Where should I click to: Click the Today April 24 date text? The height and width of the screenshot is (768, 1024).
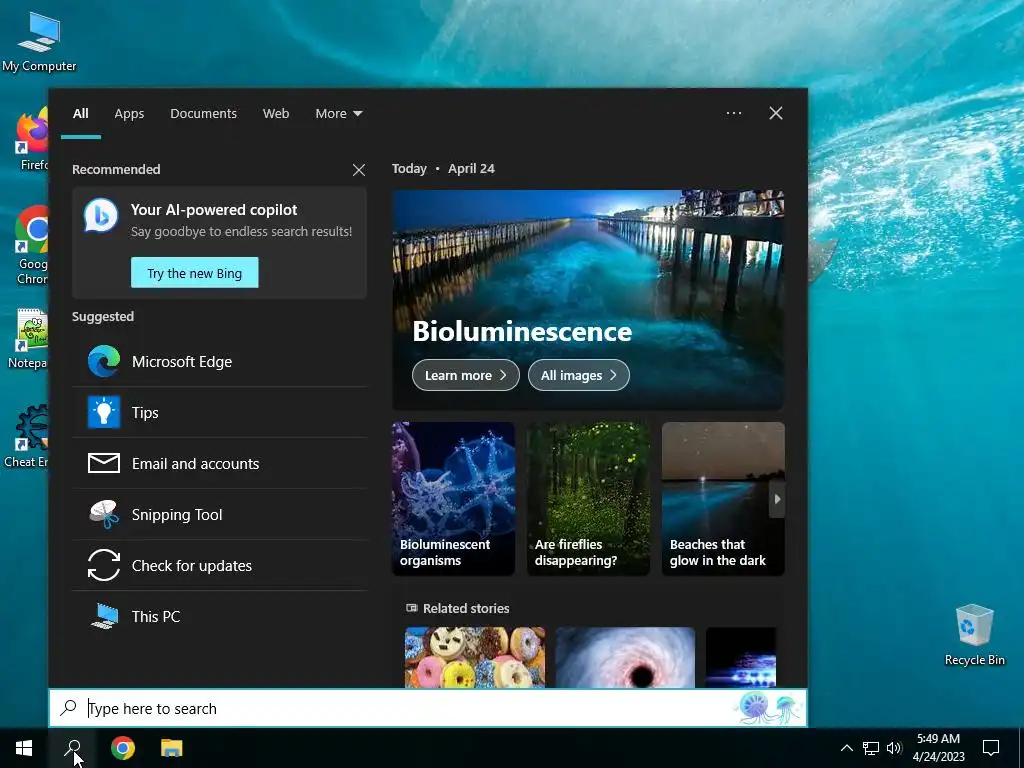[x=443, y=168]
